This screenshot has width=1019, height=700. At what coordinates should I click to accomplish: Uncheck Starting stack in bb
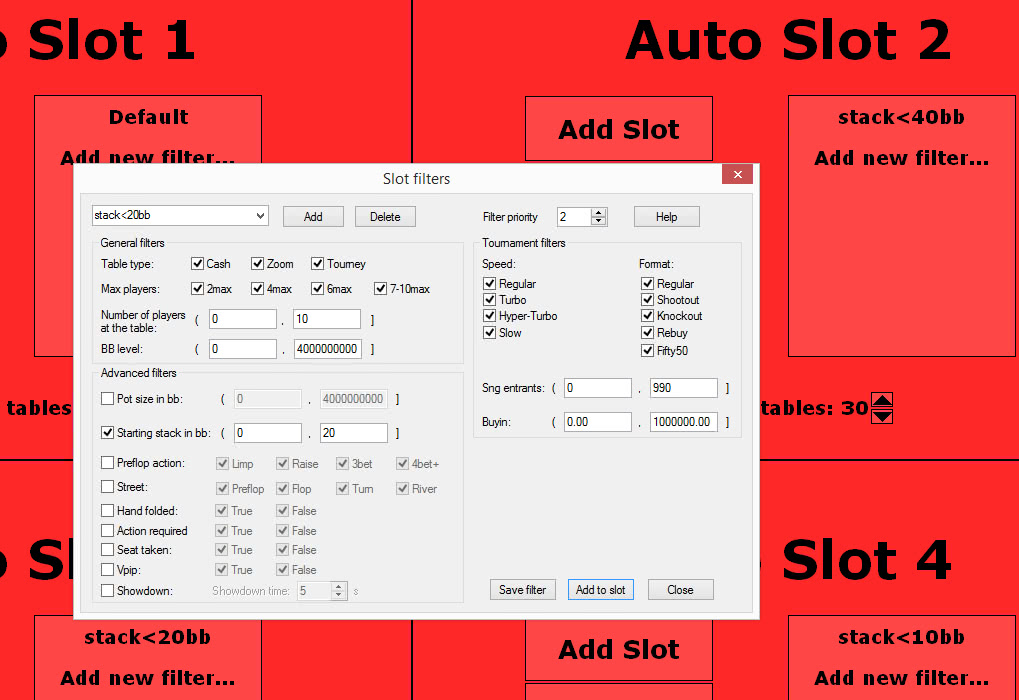pyautogui.click(x=107, y=433)
